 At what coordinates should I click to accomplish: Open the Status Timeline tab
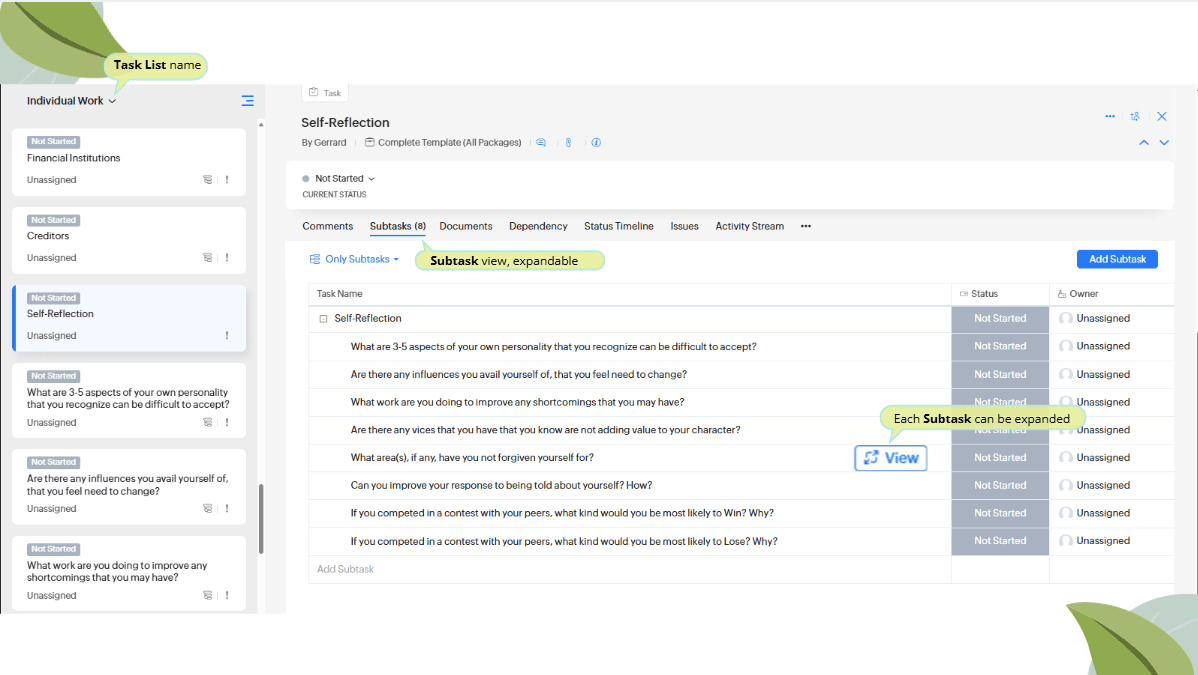coord(618,226)
